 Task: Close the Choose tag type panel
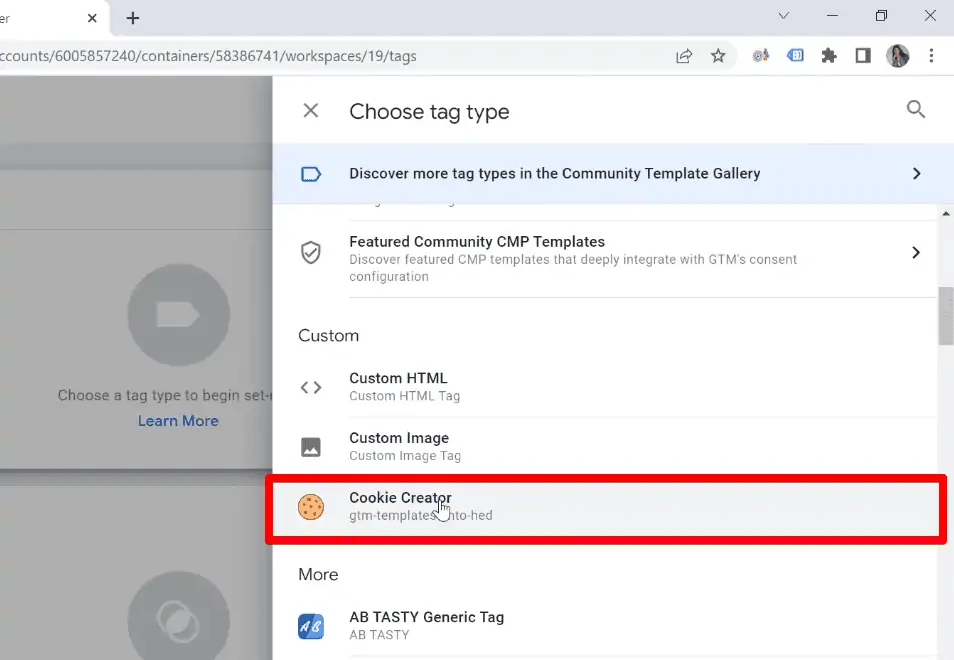[310, 110]
